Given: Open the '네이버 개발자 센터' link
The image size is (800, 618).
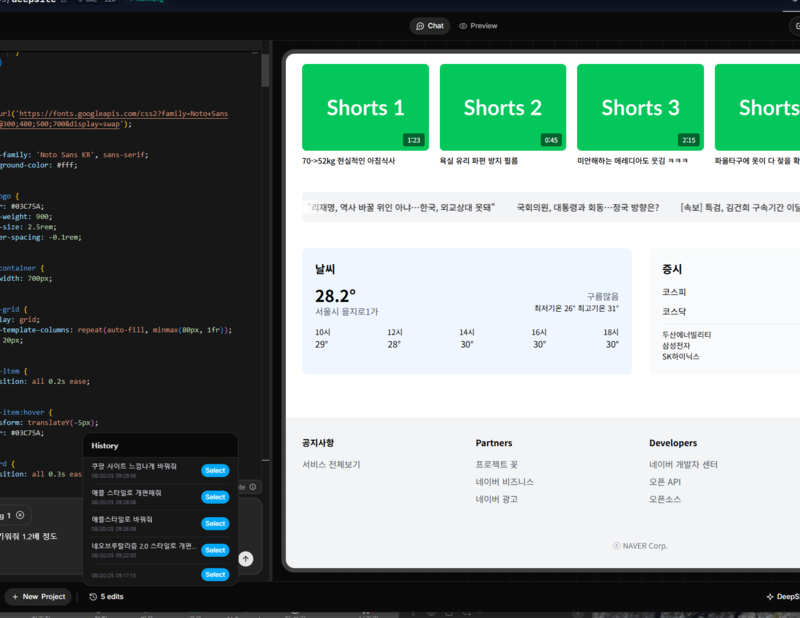Looking at the screenshot, I should click(x=683, y=464).
